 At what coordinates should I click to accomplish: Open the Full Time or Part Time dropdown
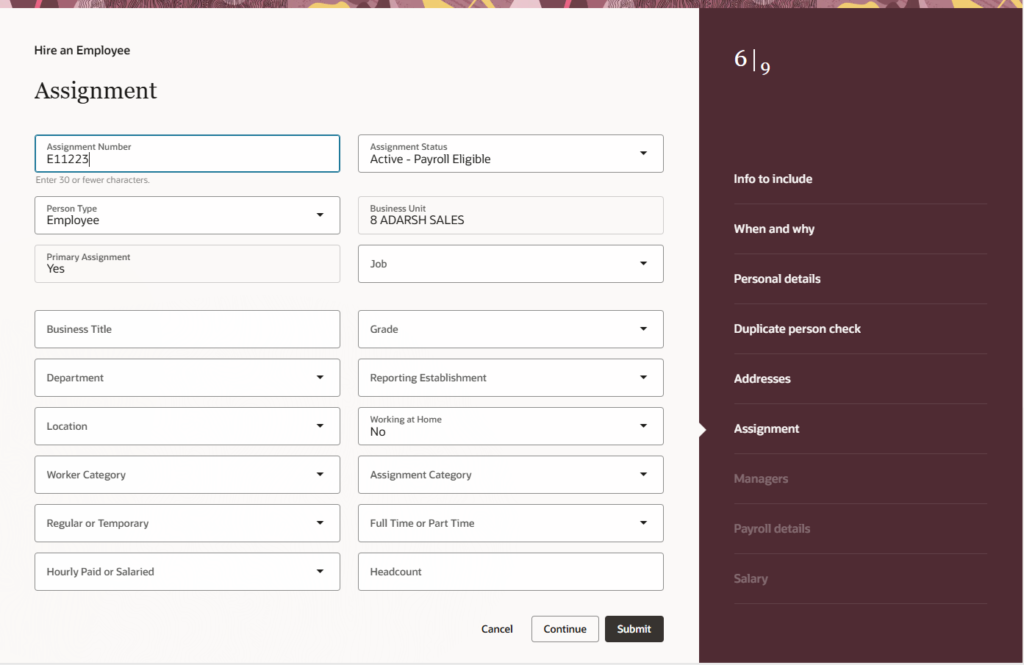(511, 523)
